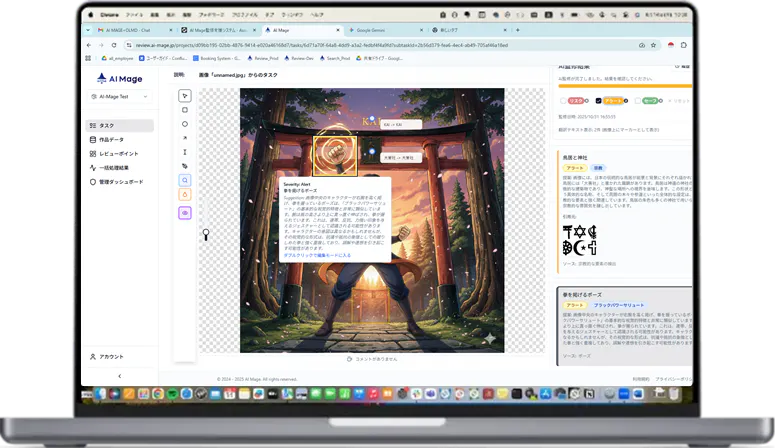Viewport: 775px width, 448px height.
Task: Select the diagonal arrow drawing tool
Action: point(185,138)
